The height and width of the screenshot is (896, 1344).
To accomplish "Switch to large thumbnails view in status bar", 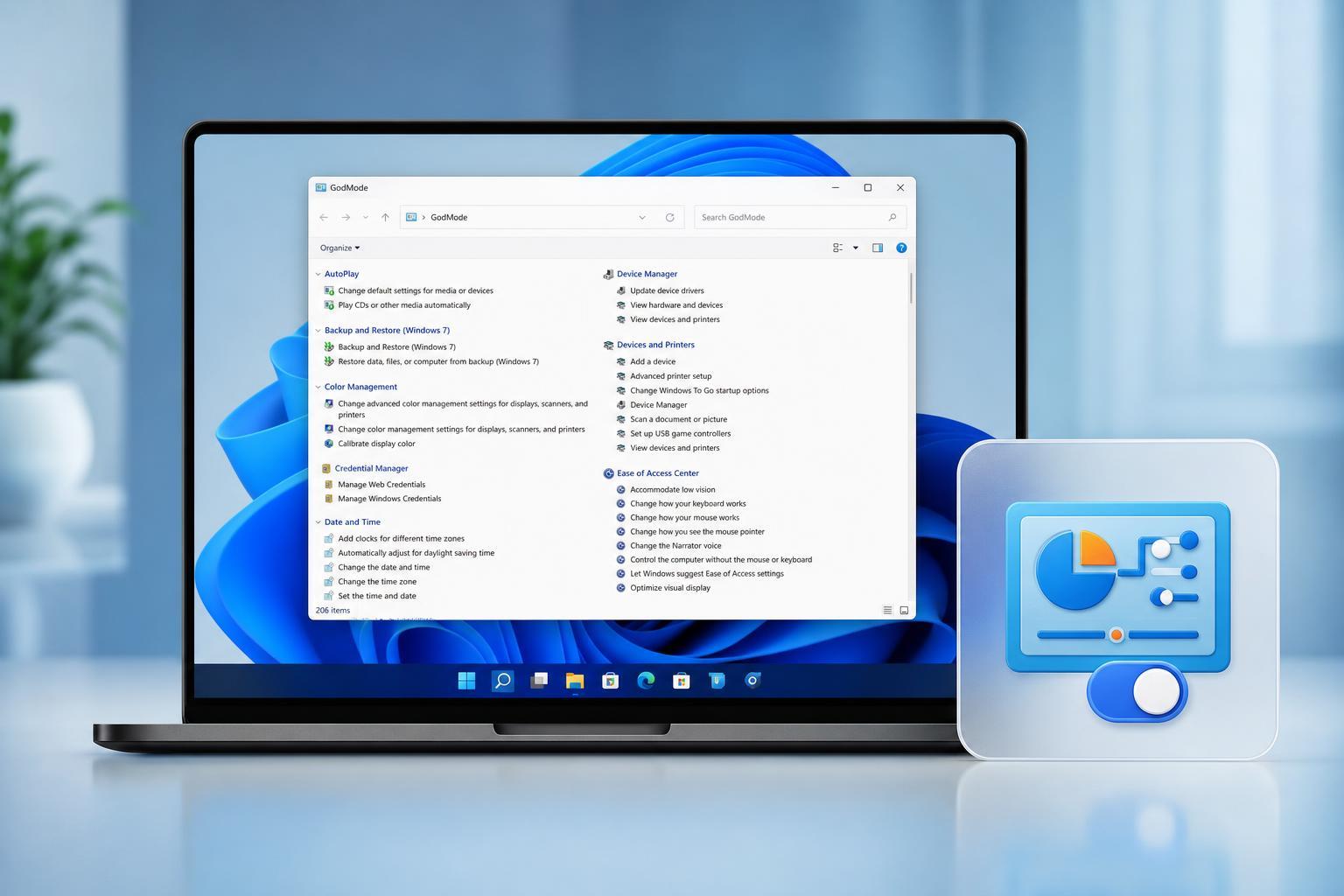I will pos(904,610).
